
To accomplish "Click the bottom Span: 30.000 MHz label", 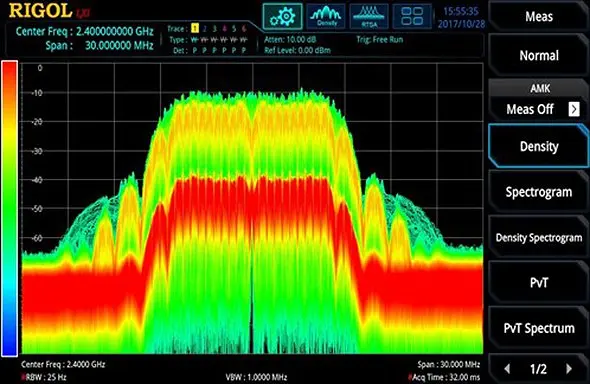I will [449, 364].
